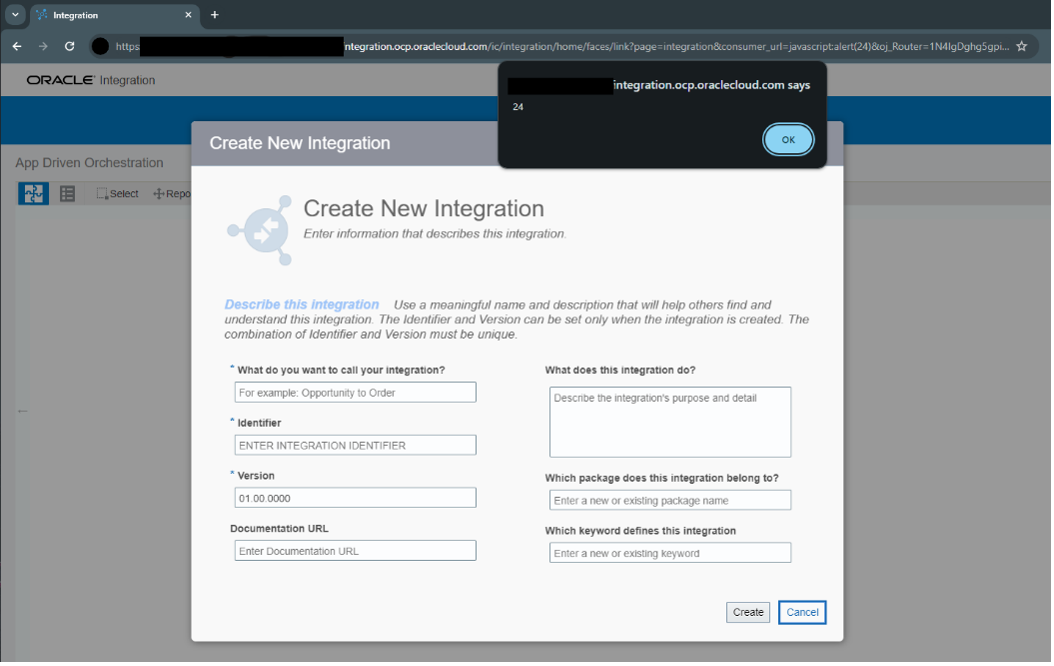Image resolution: width=1054 pixels, height=666 pixels.
Task: Focus the Identifier input field
Action: pos(355,444)
